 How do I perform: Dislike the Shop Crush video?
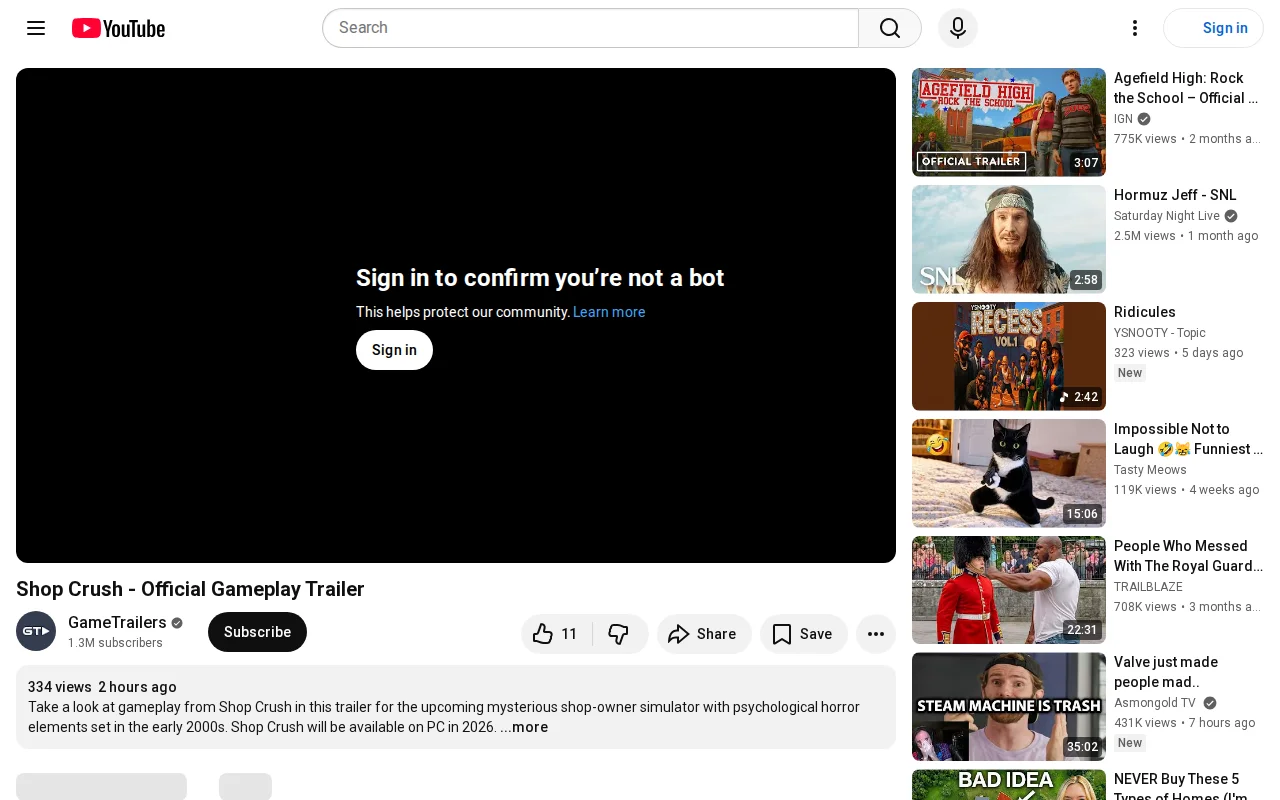[620, 634]
